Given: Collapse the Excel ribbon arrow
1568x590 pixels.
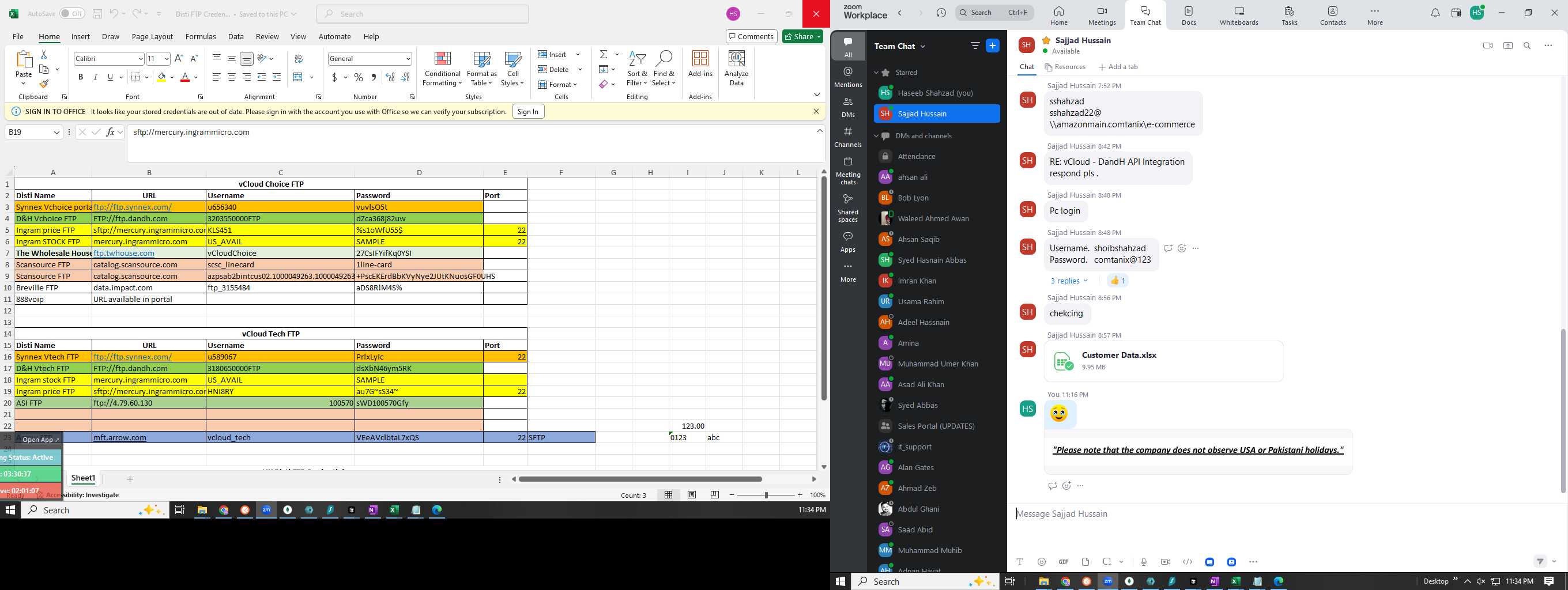Looking at the screenshot, I should pyautogui.click(x=817, y=94).
